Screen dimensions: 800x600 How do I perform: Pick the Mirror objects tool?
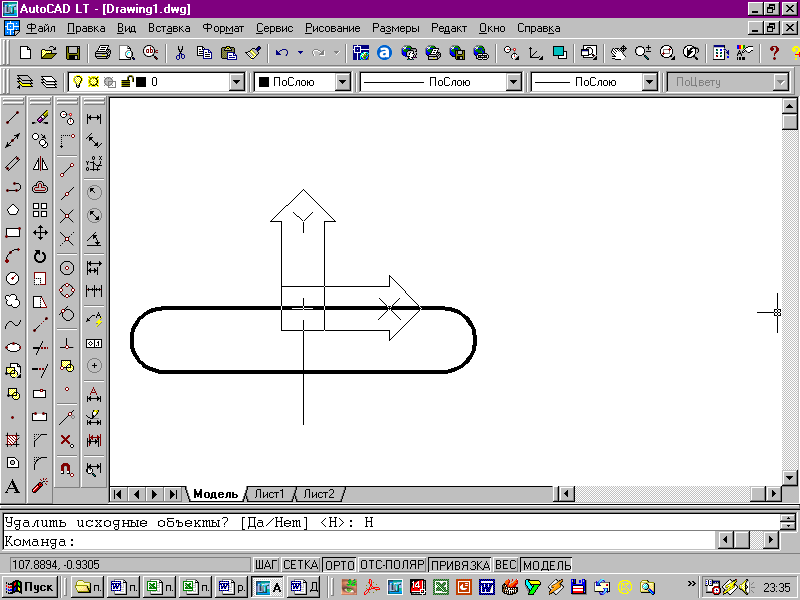[40, 164]
